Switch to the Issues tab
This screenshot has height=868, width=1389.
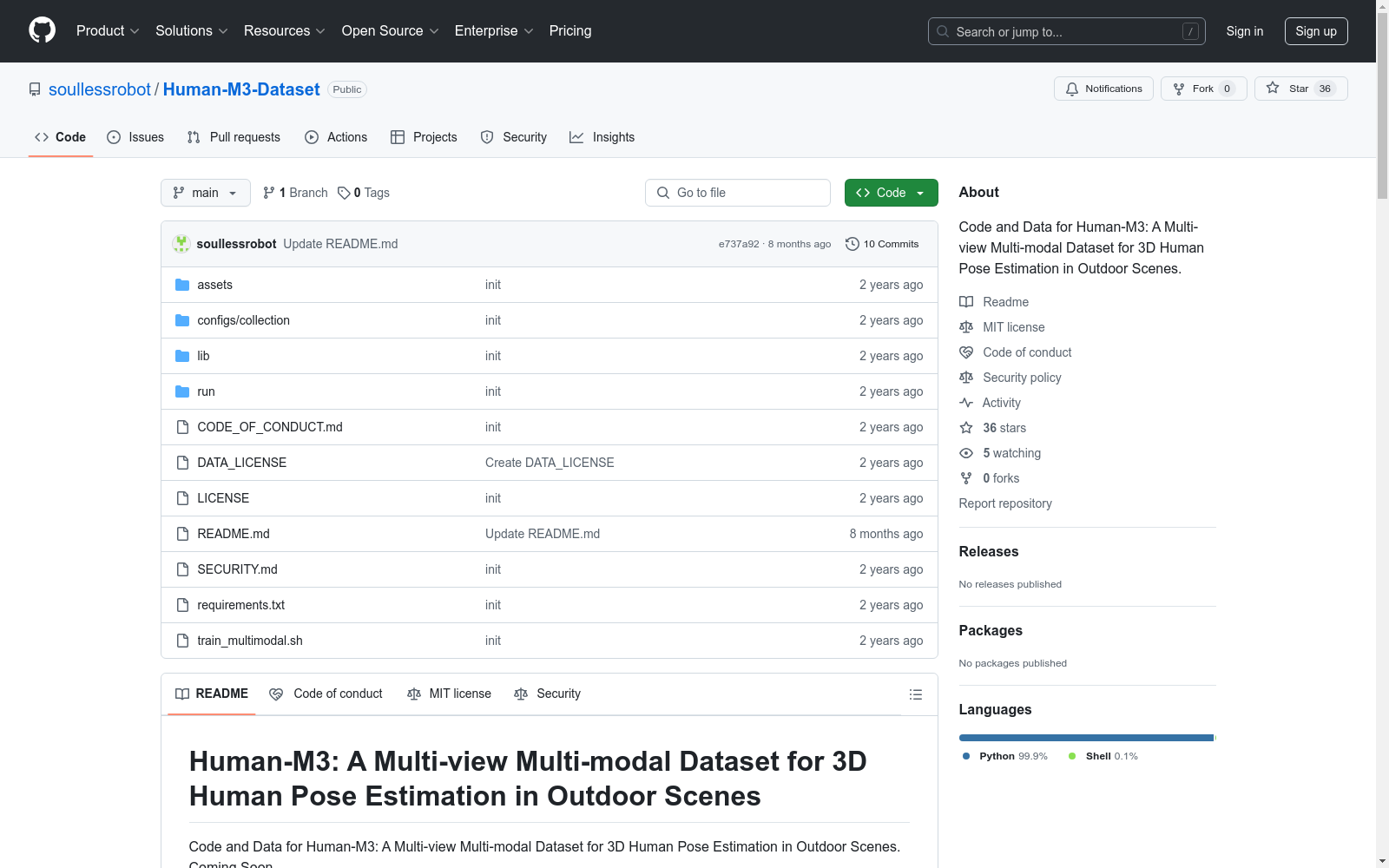pos(135,137)
